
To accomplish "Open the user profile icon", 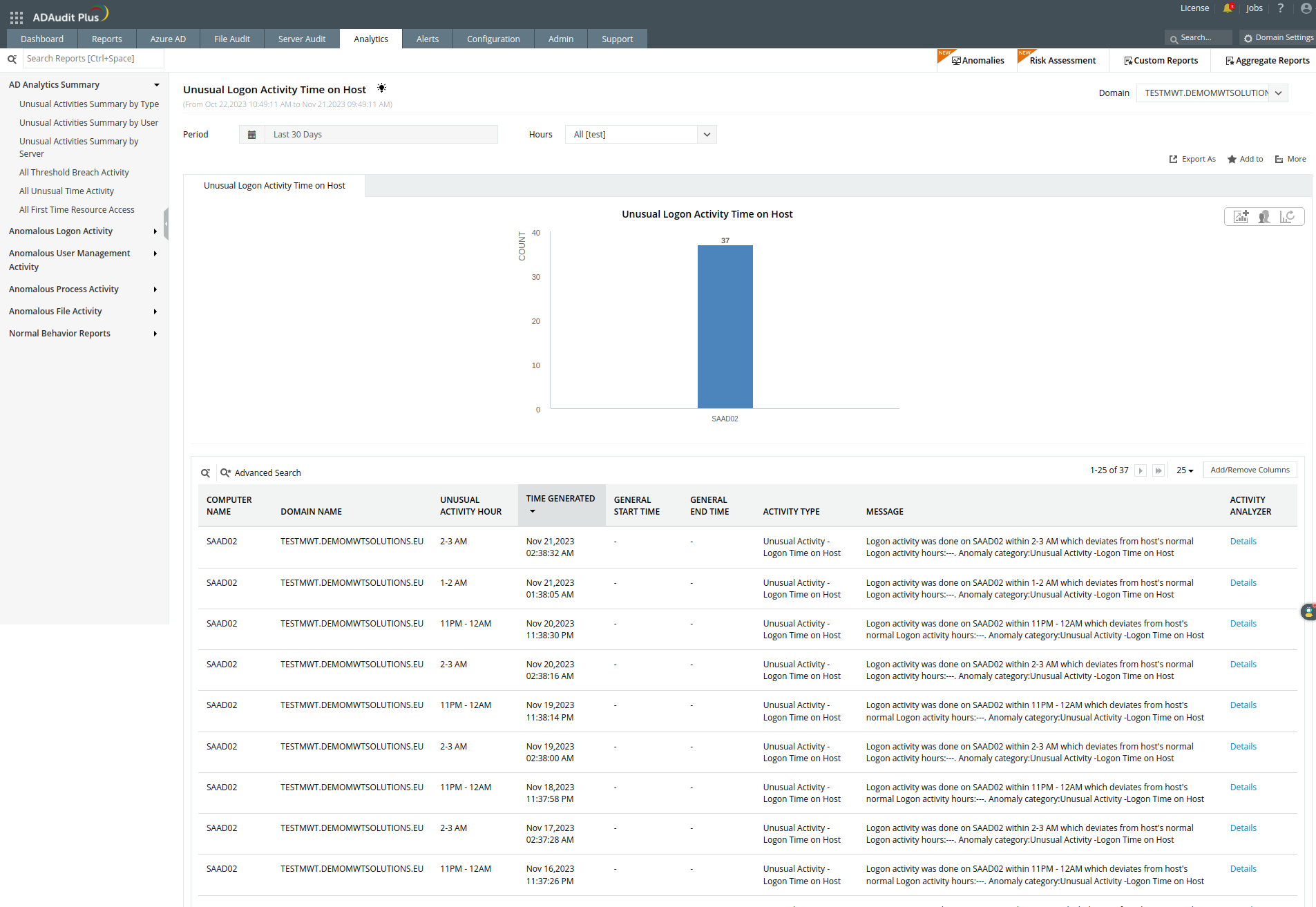I will tap(1306, 8).
